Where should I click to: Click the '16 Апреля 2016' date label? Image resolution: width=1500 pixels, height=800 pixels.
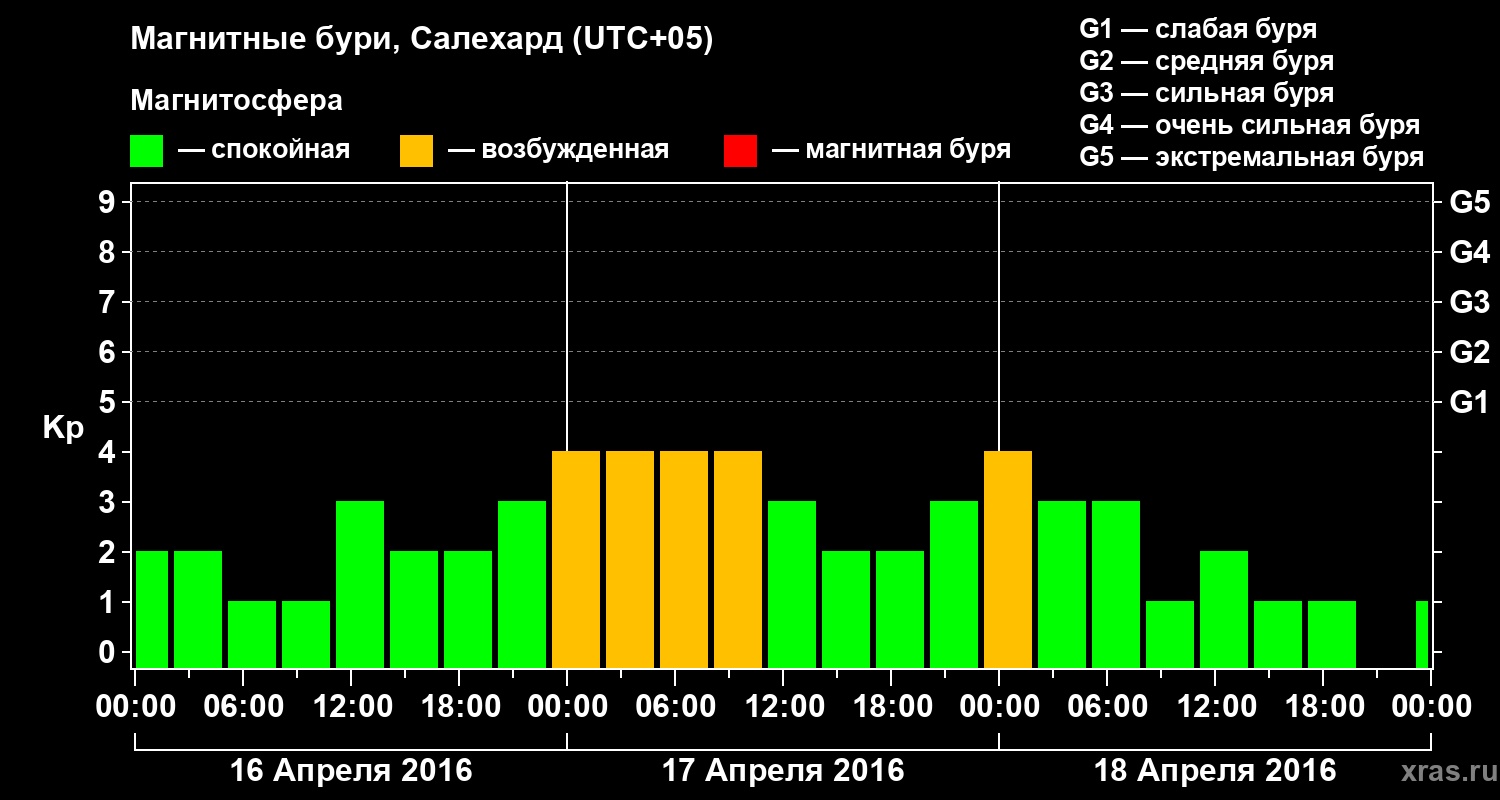click(x=351, y=771)
